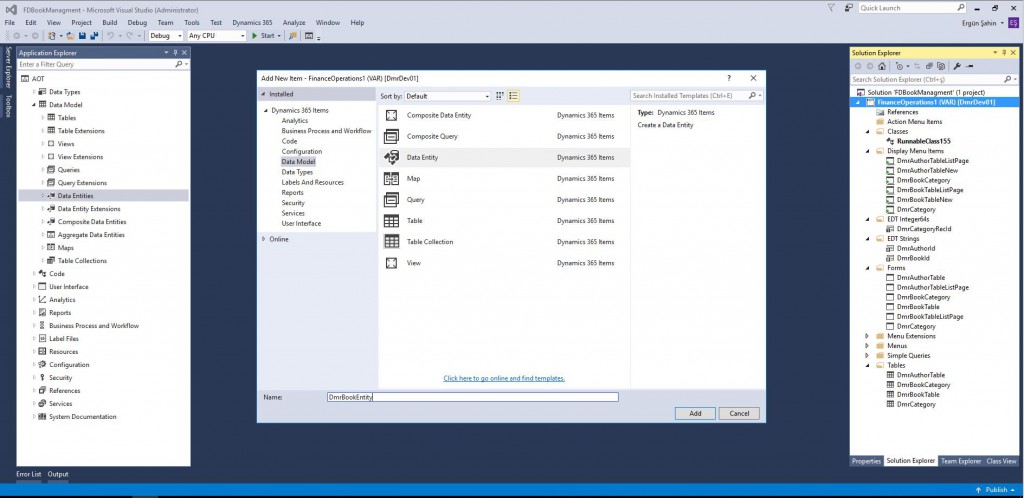Select DmrBookTable under Tables in Solution Explorer

[x=918, y=395]
